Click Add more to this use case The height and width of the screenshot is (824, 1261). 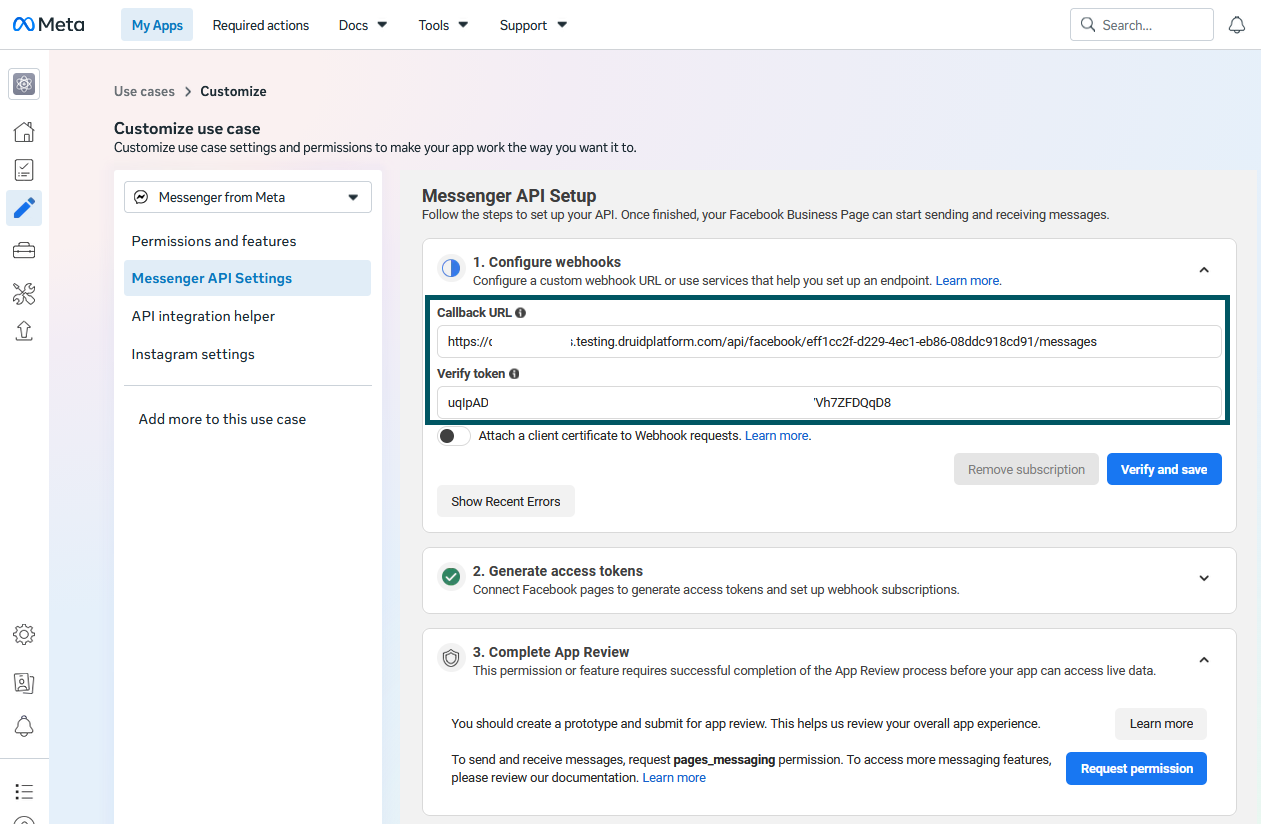222,419
